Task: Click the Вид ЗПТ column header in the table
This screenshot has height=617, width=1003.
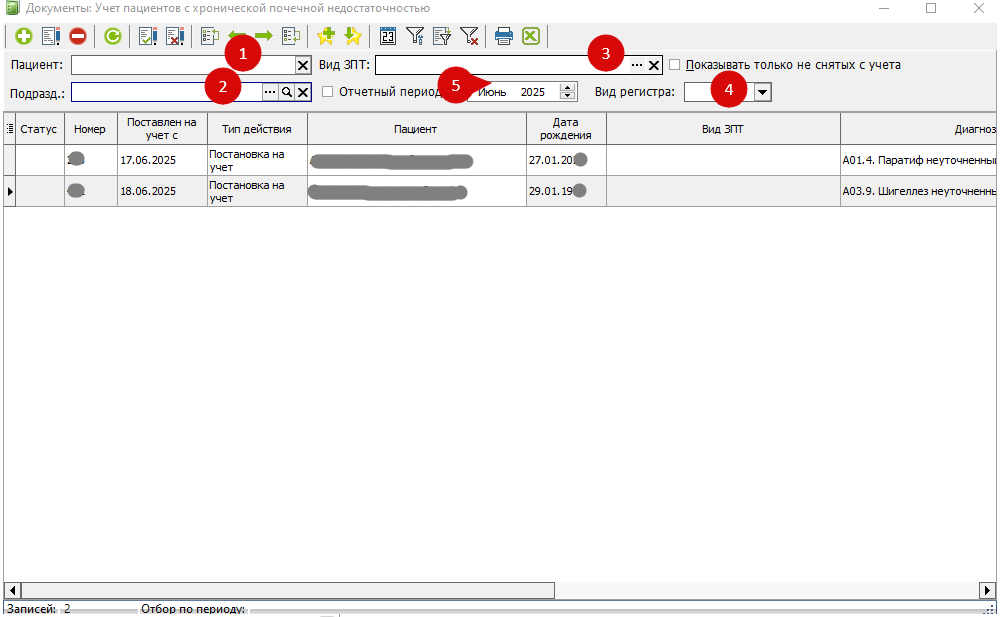Action: tap(723, 129)
